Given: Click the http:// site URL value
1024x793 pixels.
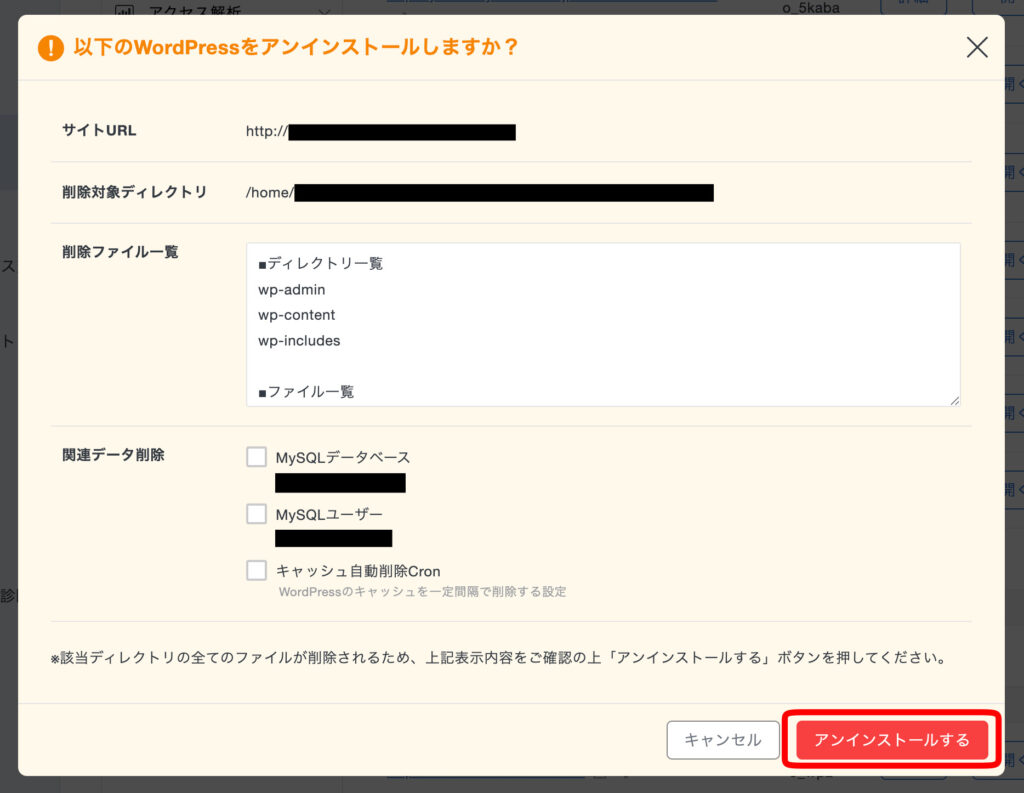Looking at the screenshot, I should [x=267, y=131].
